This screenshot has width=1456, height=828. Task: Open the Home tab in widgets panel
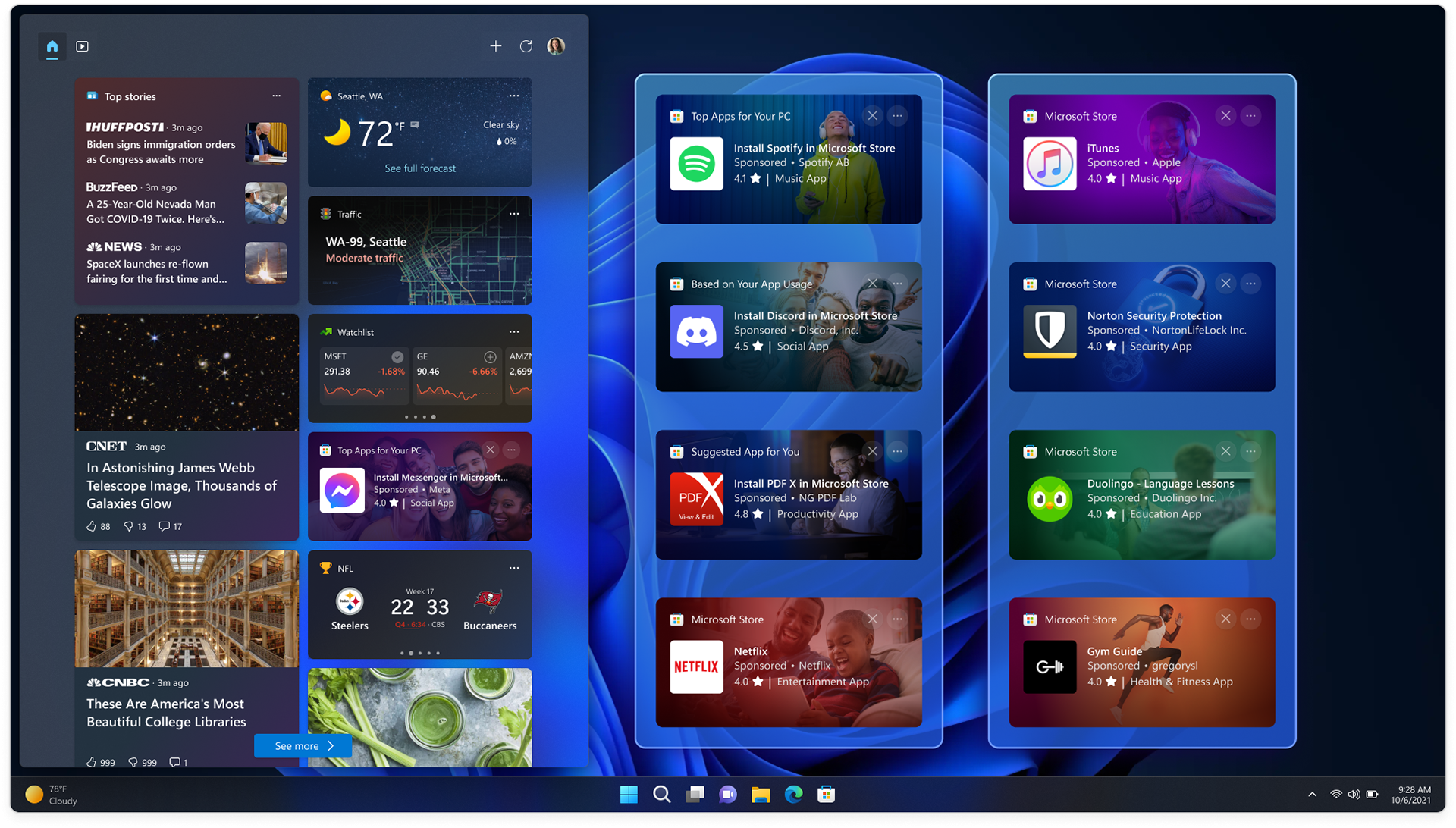pos(52,46)
